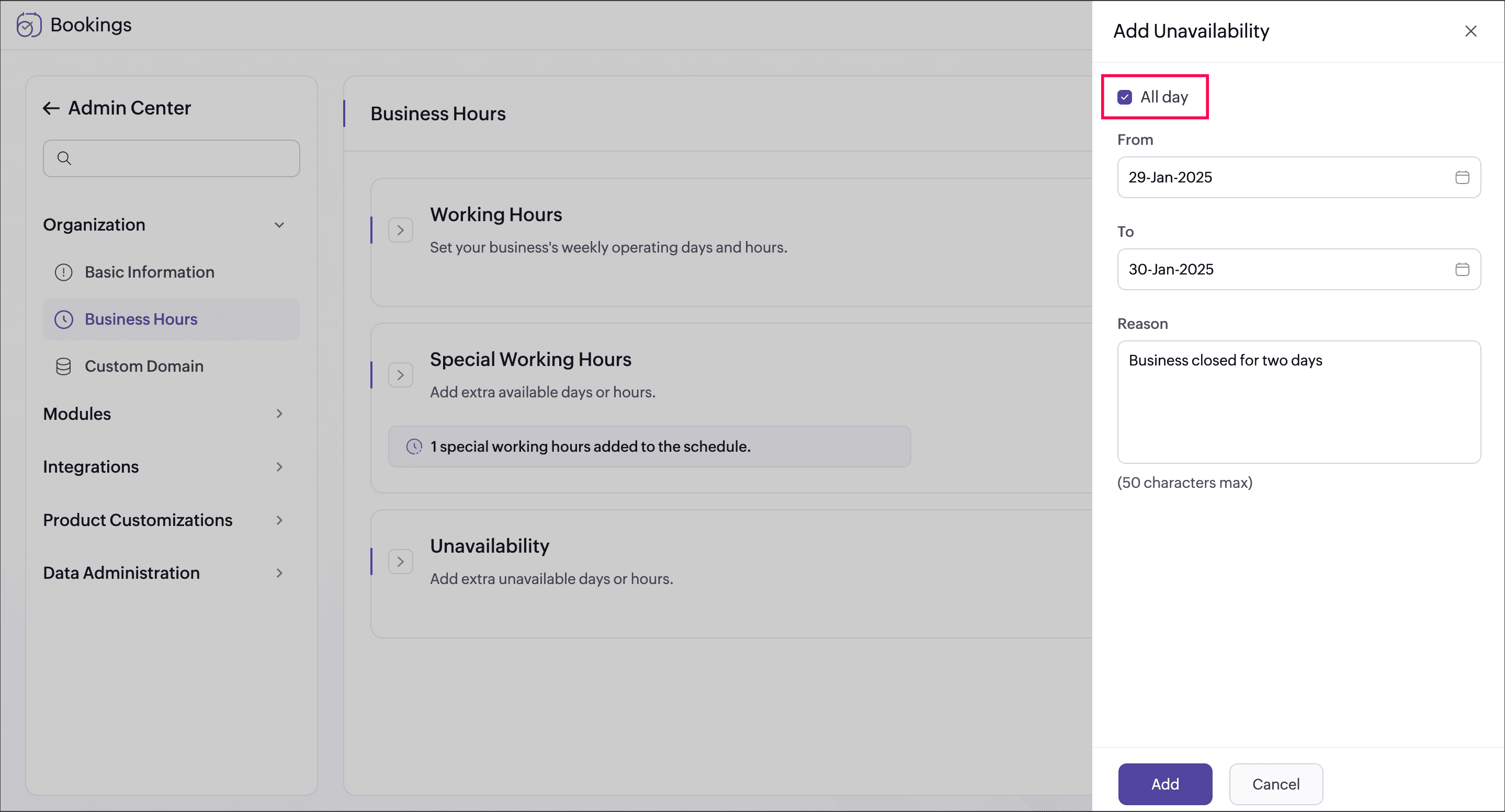Open the From date calendar icon
The height and width of the screenshot is (812, 1505).
tap(1462, 177)
